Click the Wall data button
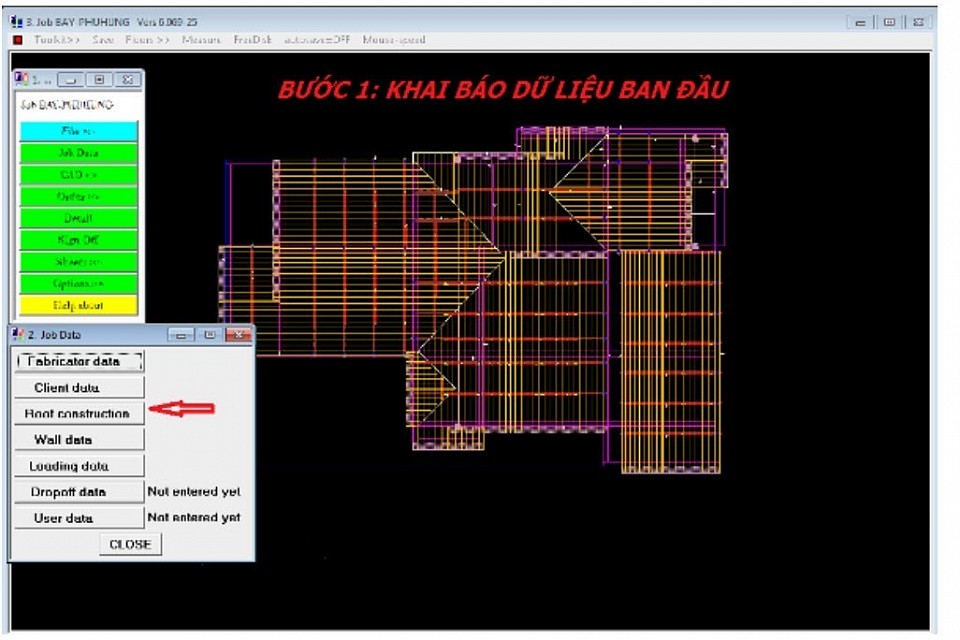 tap(78, 439)
